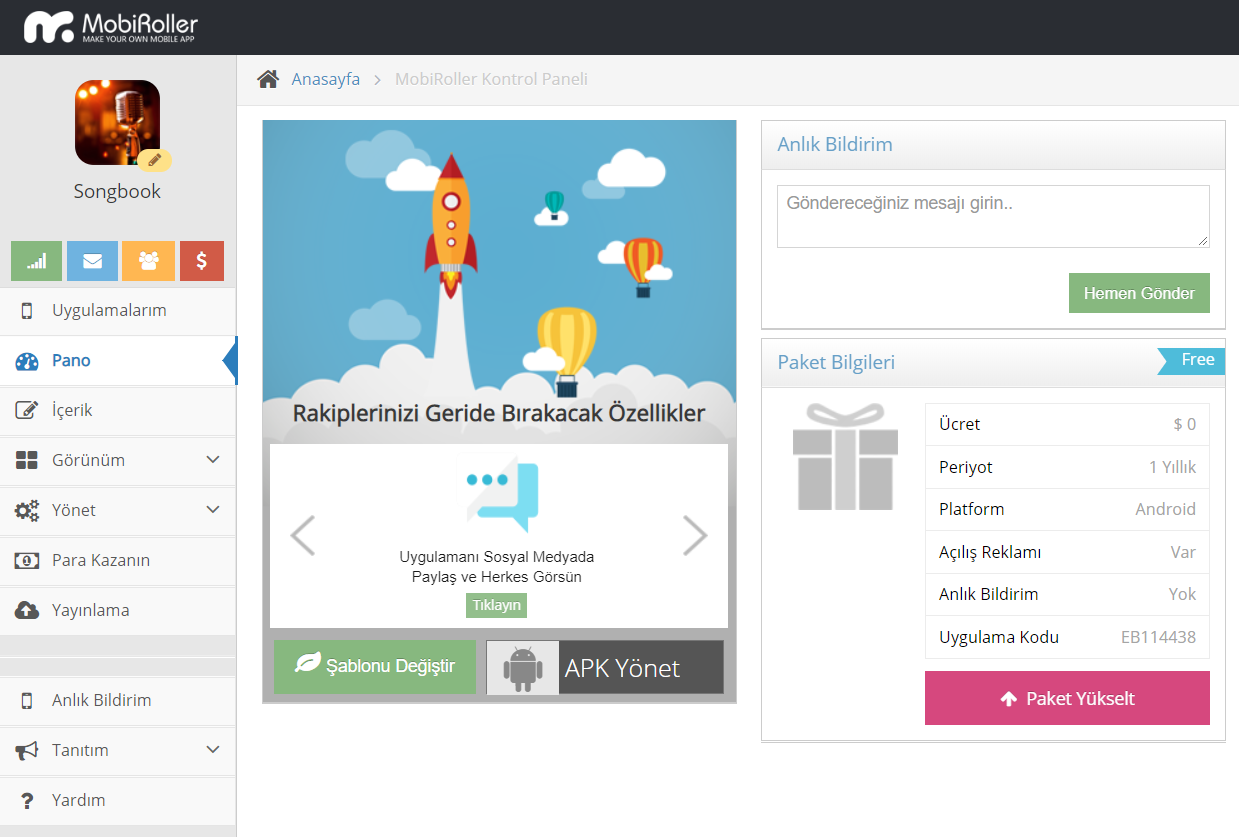
Task: Open APK Yönet button
Action: tap(605, 667)
